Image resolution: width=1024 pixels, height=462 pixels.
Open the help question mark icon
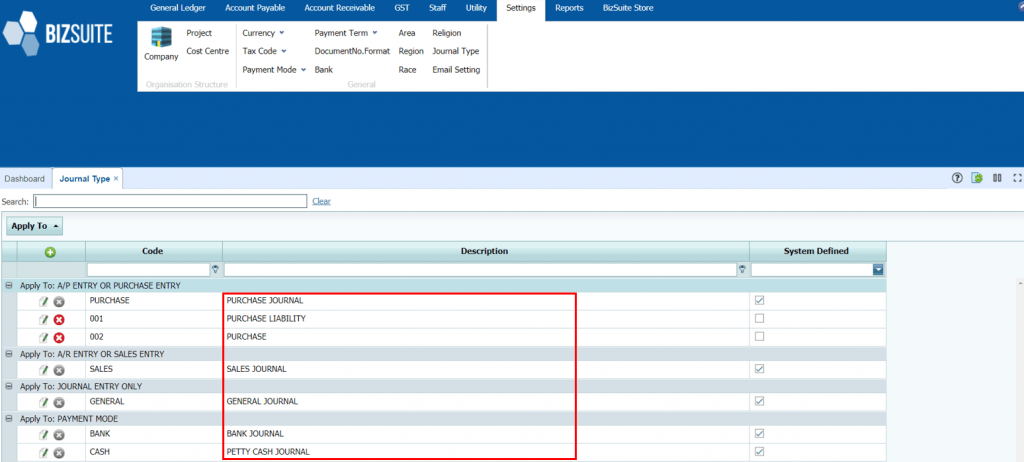click(957, 178)
